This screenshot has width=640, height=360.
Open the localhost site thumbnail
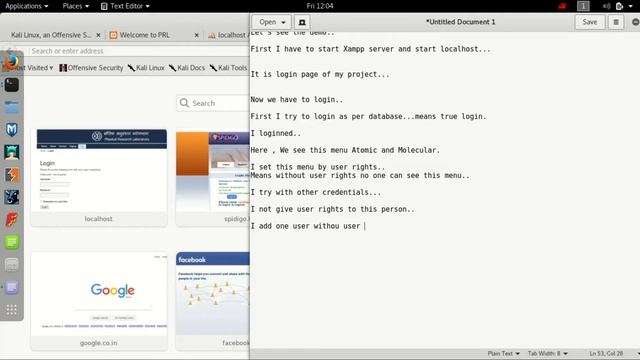pyautogui.click(x=99, y=177)
